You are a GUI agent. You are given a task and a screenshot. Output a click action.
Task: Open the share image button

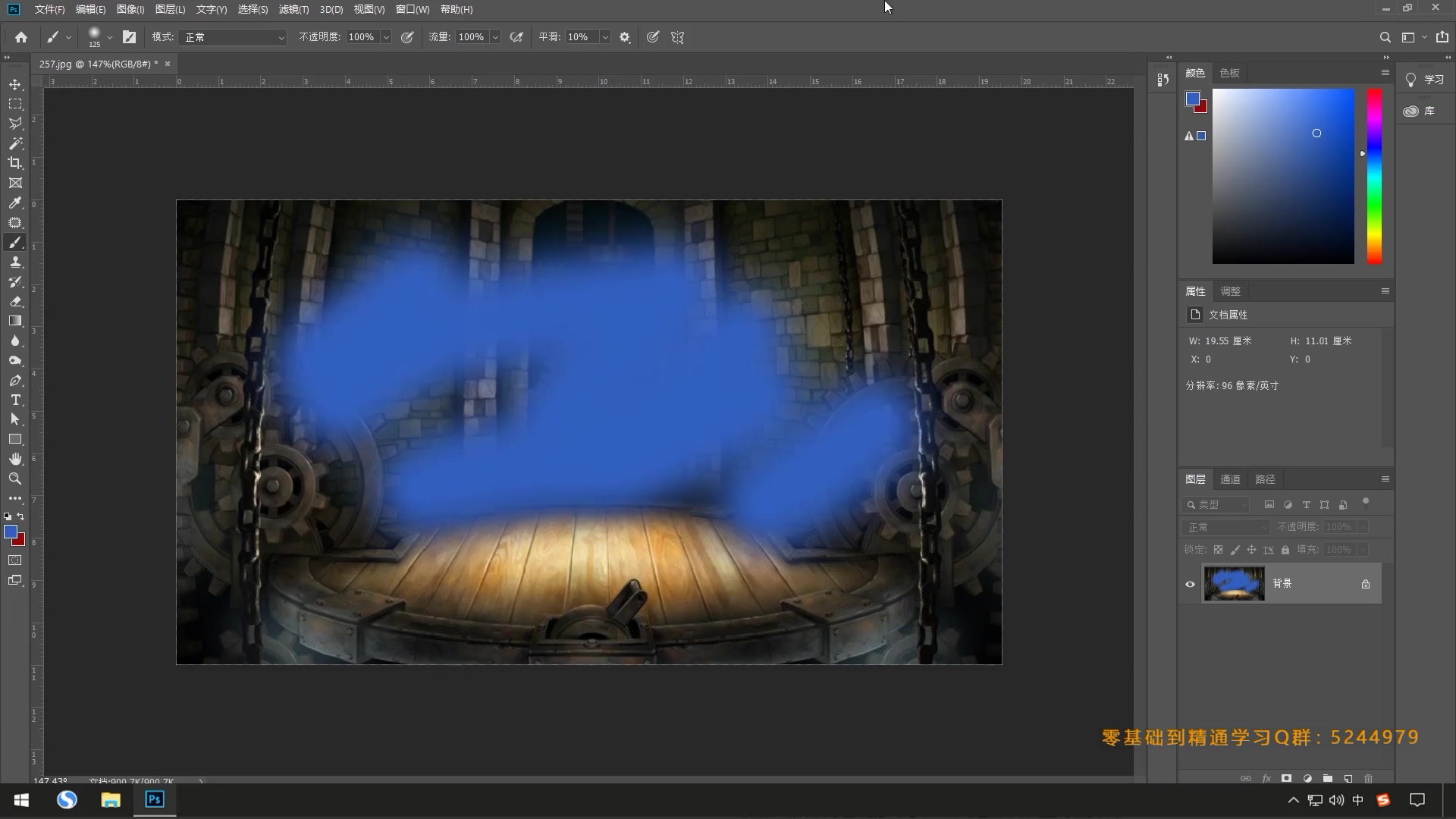click(1442, 37)
